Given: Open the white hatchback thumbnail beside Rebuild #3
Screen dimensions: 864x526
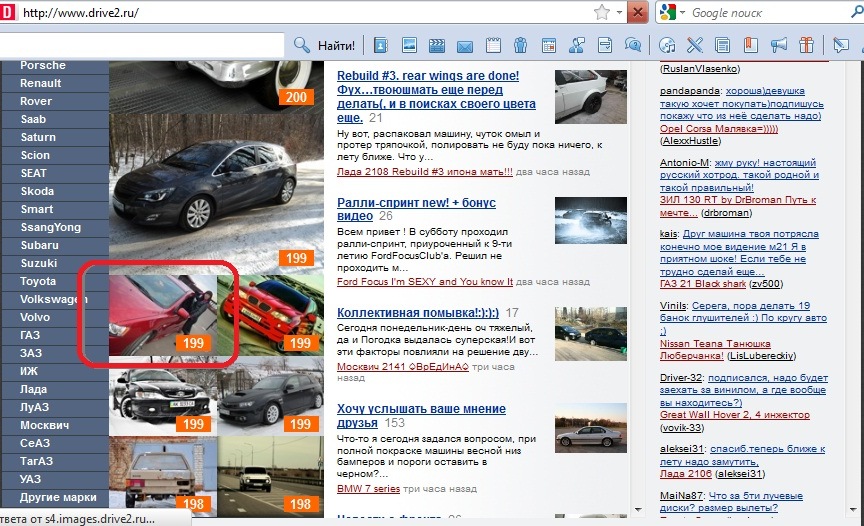Looking at the screenshot, I should pos(591,96).
